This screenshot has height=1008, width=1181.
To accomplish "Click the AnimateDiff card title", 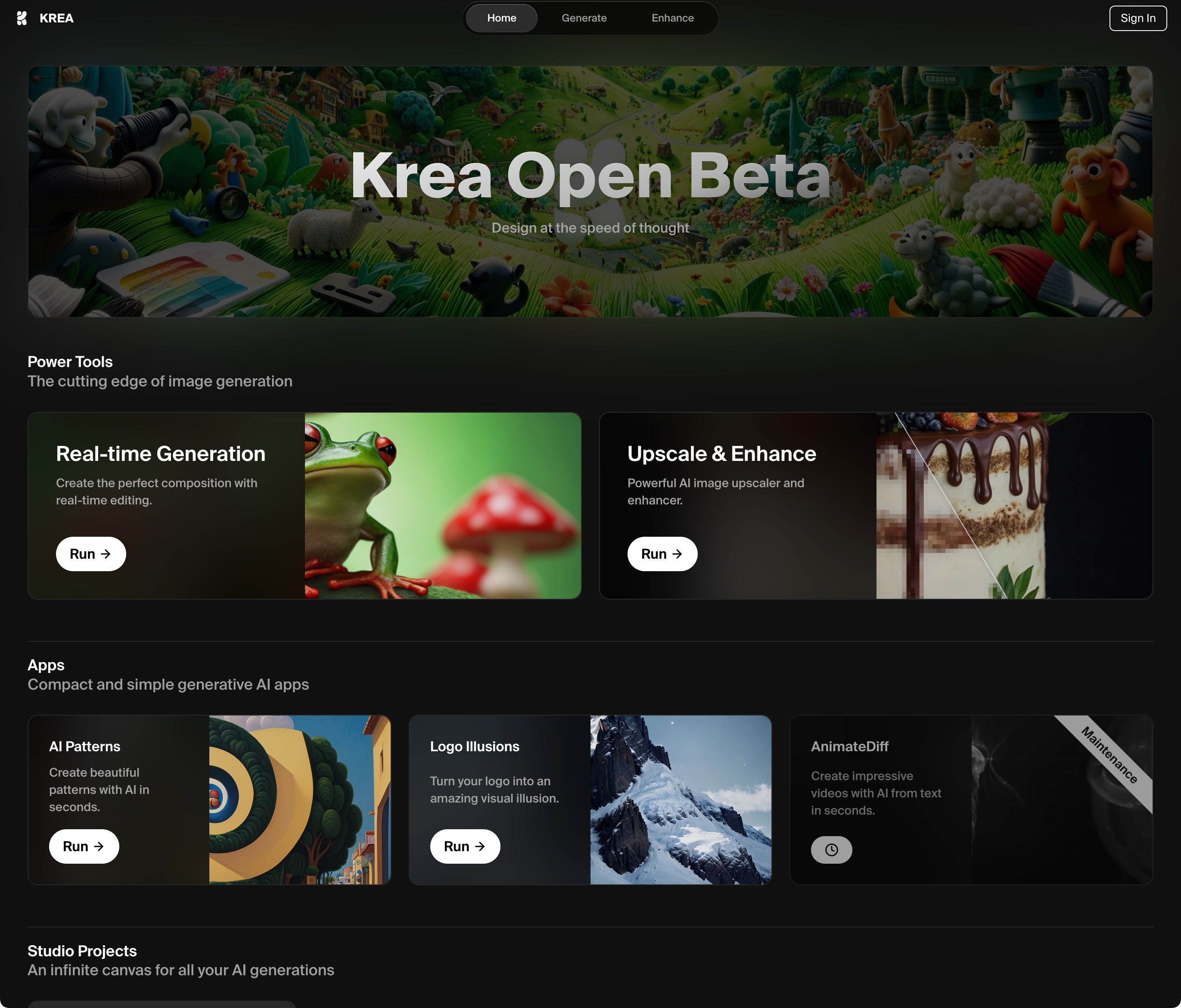I will click(x=849, y=746).
